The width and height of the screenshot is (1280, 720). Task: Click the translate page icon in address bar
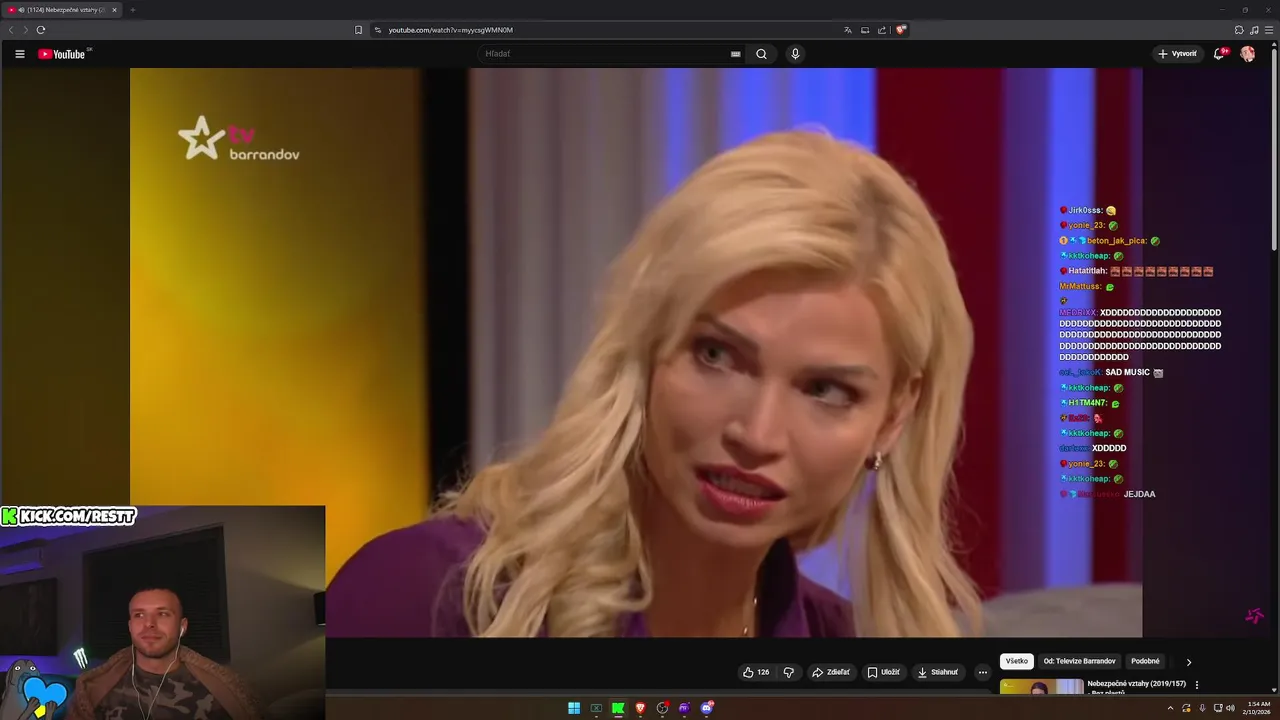(848, 30)
